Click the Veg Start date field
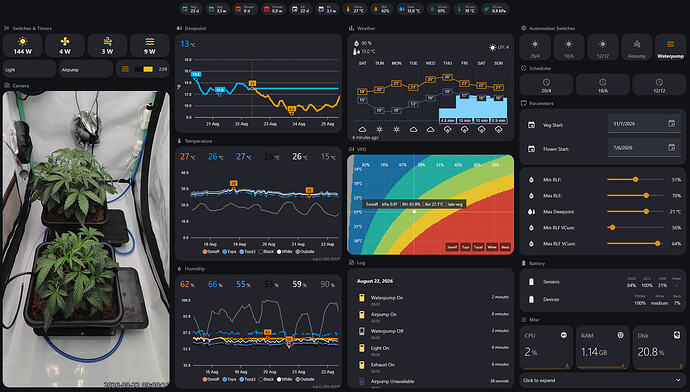This screenshot has height=392, width=690. point(644,124)
